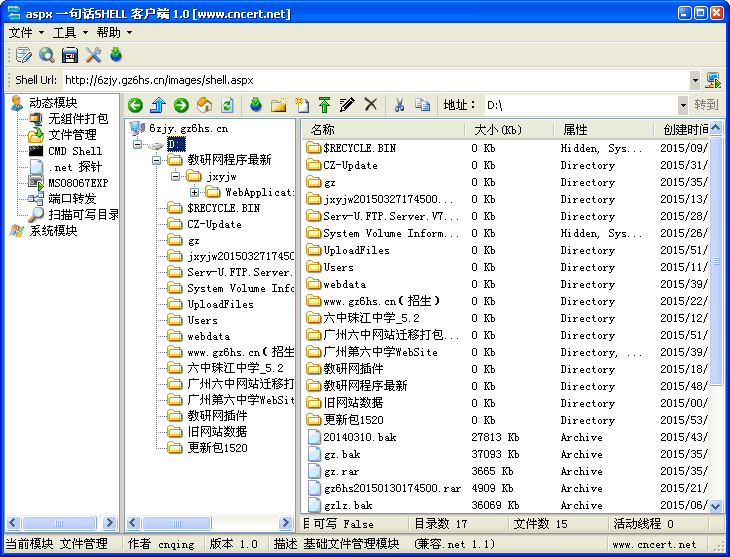This screenshot has height=557, width=730.
Task: Click the green upload arrow icon
Action: click(x=324, y=104)
